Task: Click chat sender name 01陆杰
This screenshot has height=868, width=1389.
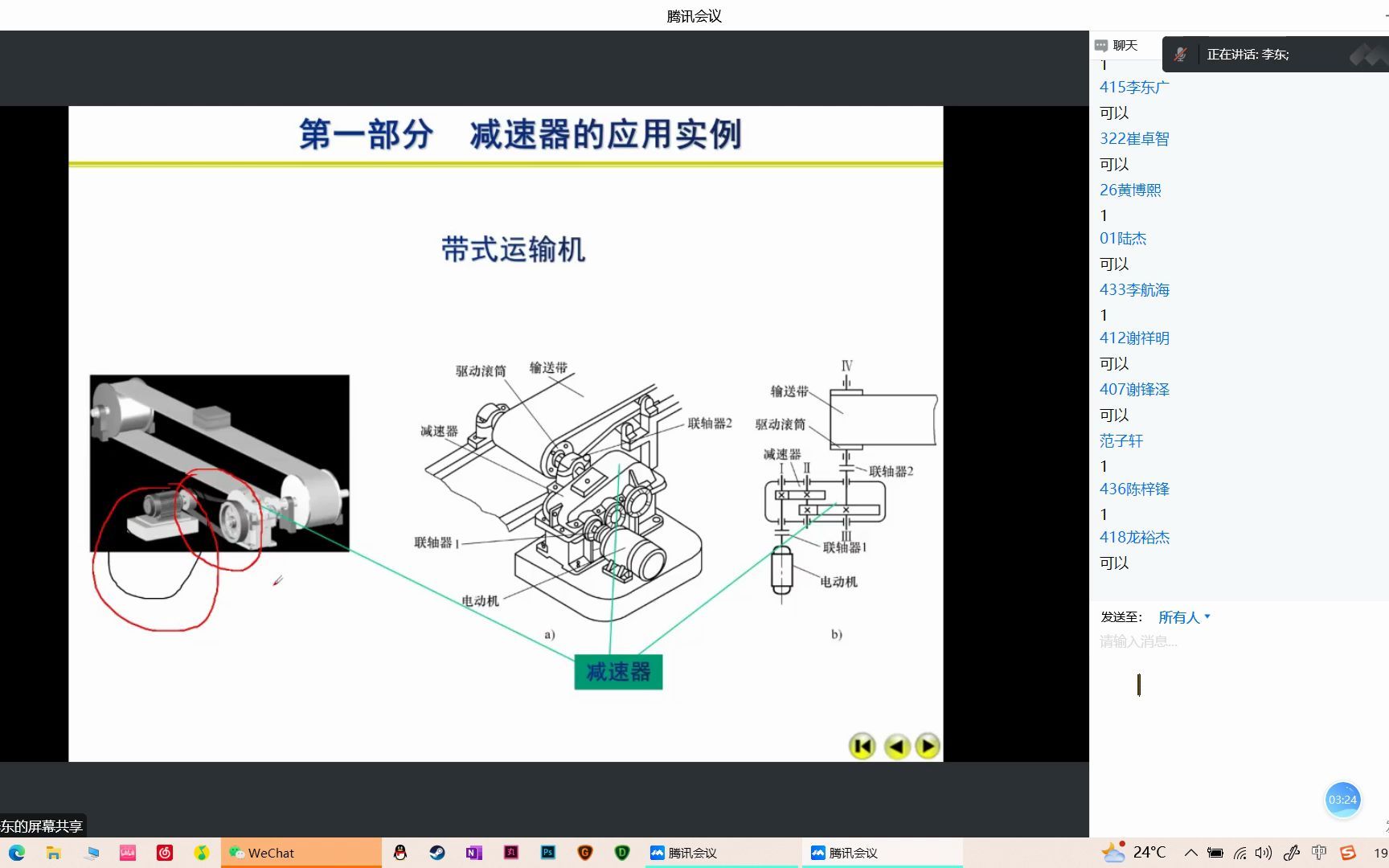Action: click(1123, 238)
